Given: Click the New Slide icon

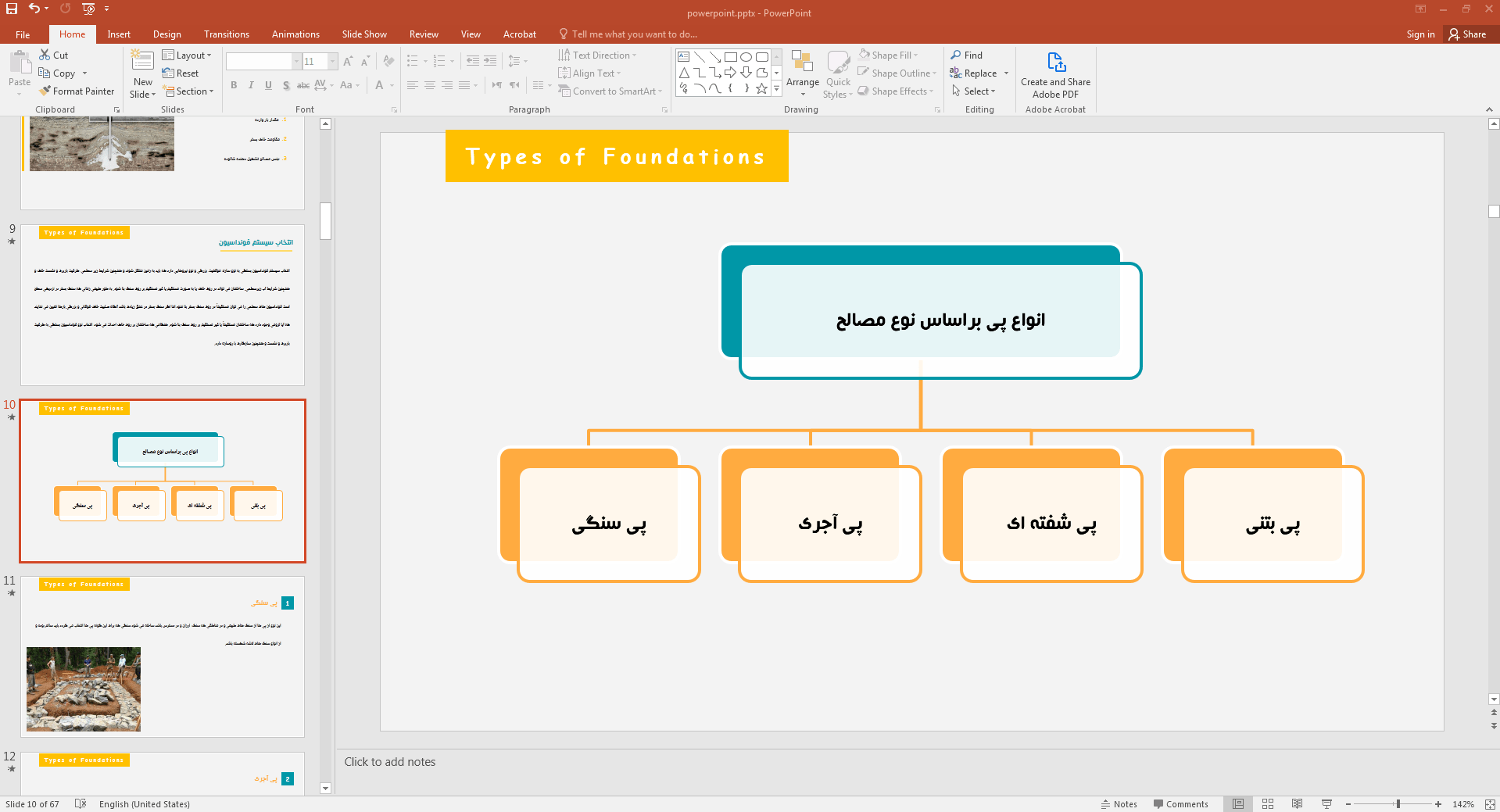Looking at the screenshot, I should (142, 61).
